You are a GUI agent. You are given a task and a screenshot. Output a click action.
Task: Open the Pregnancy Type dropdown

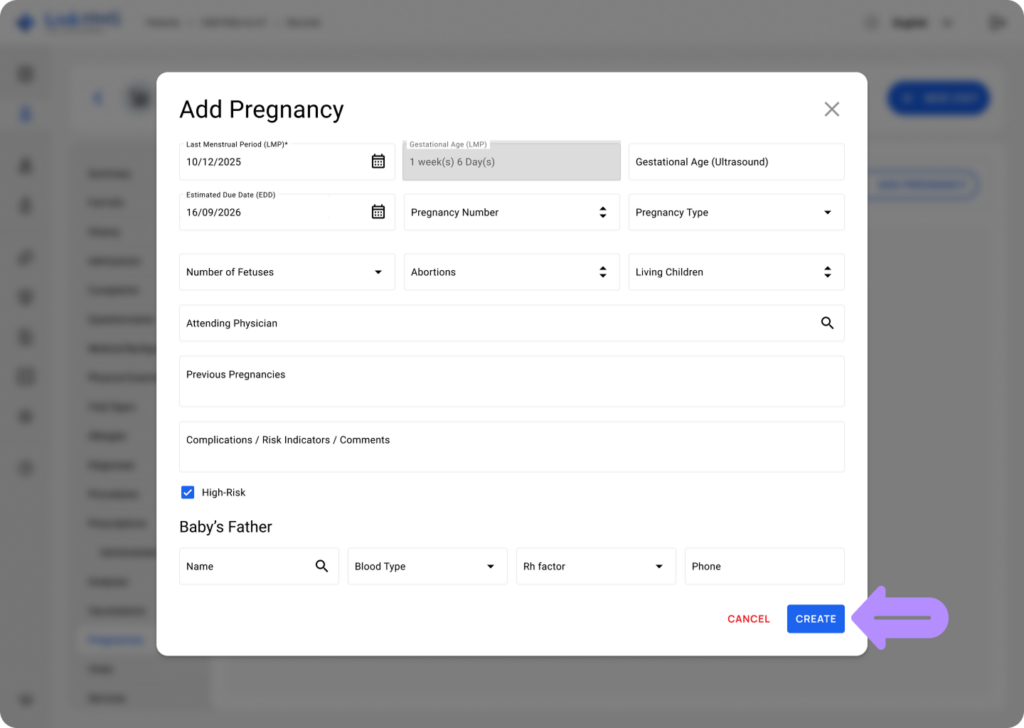pos(827,212)
